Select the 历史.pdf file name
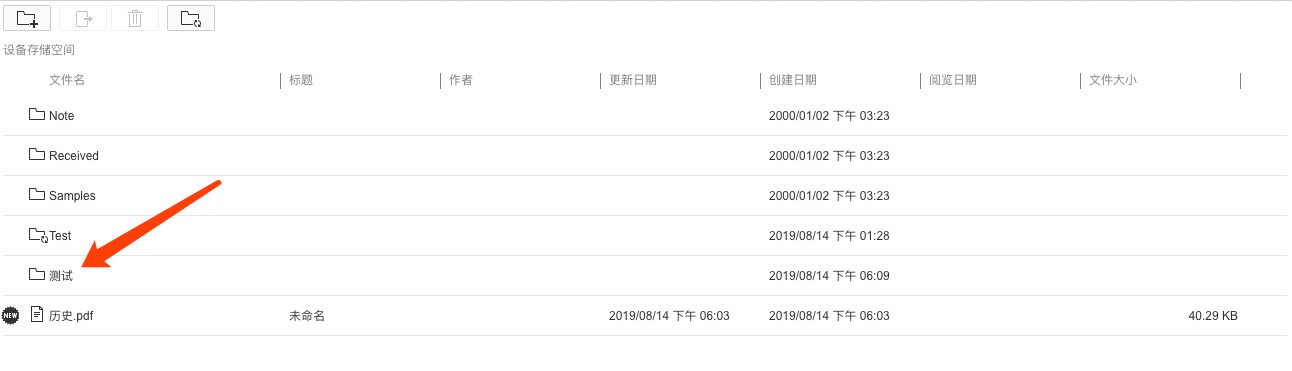Viewport: 1292px width, 371px height. 71,316
